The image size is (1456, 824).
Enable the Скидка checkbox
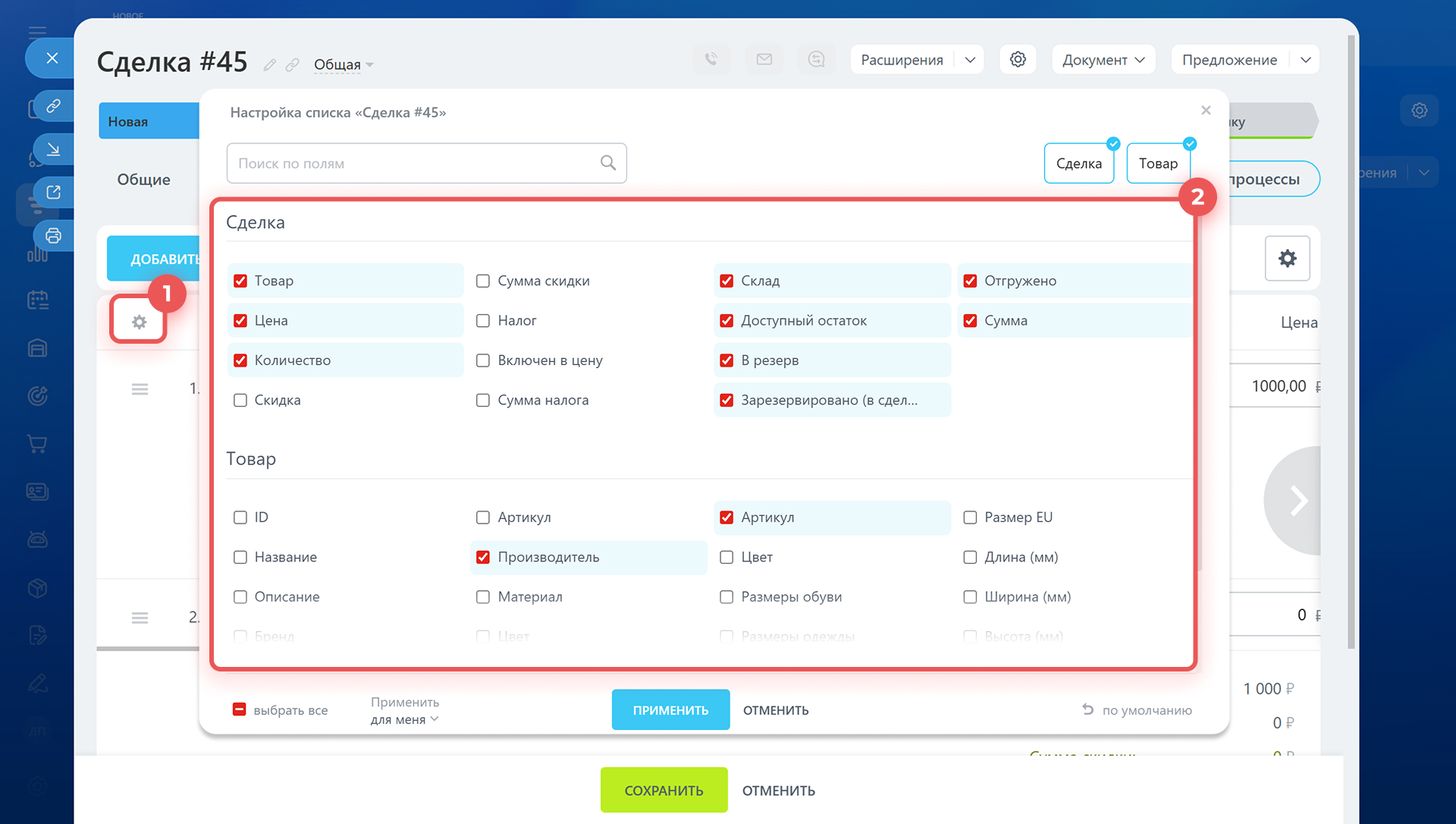(240, 400)
